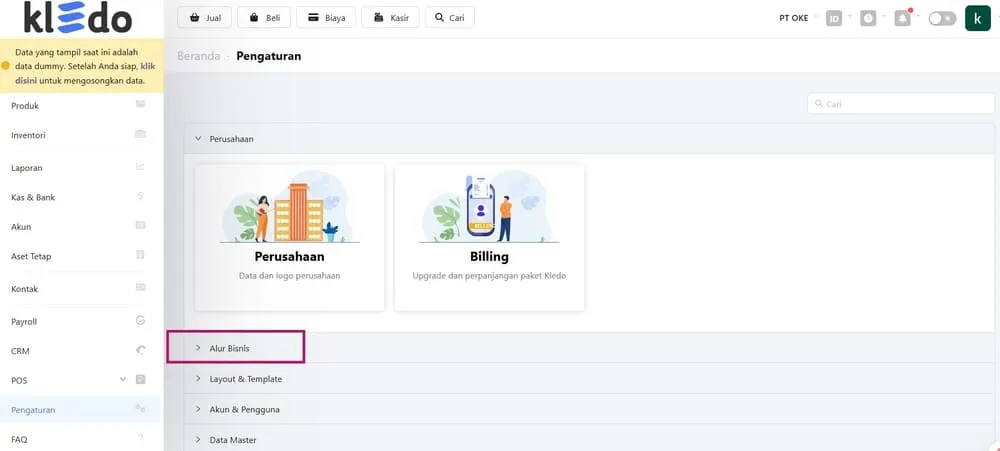The height and width of the screenshot is (451, 1000).
Task: Toggle the dark mode switch
Action: pyautogui.click(x=941, y=18)
